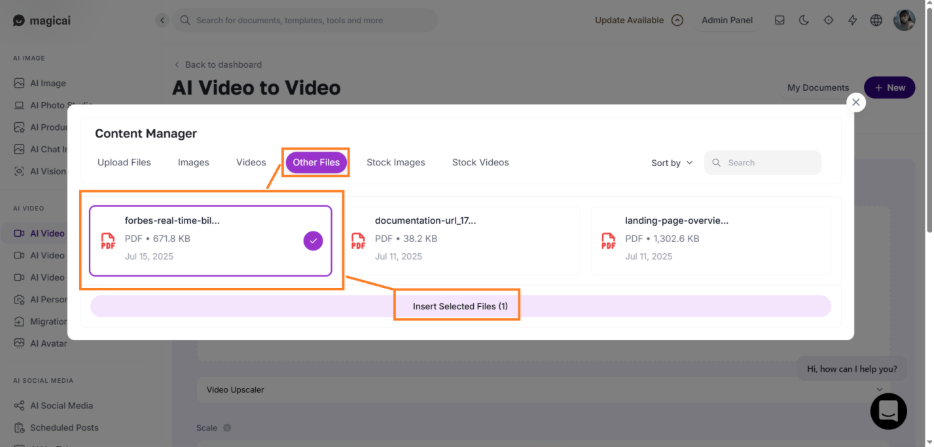The width and height of the screenshot is (934, 447).
Task: Select the landing-page-overview PDF file card
Action: pos(711,241)
